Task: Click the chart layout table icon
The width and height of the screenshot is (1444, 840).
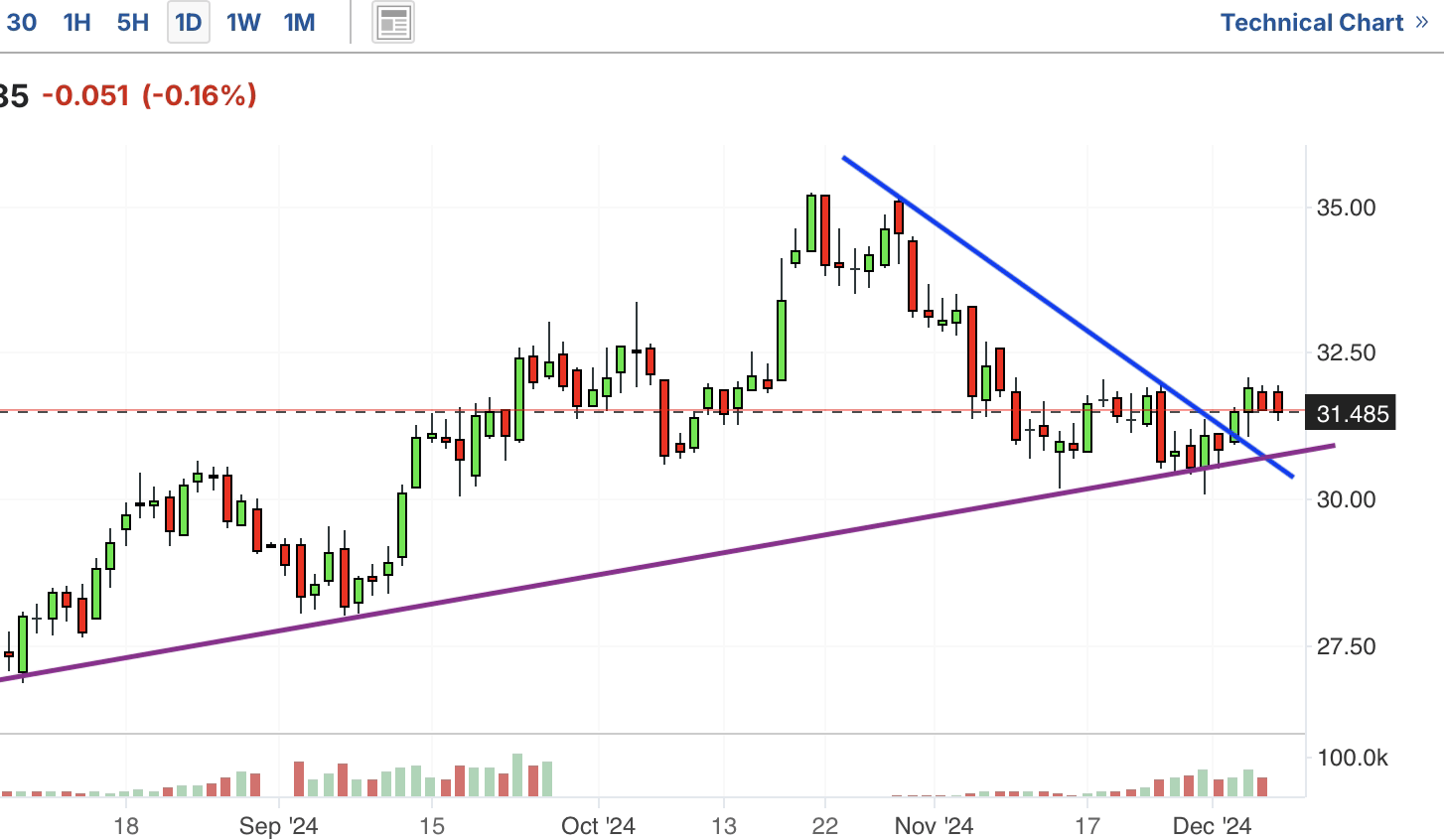Action: pyautogui.click(x=393, y=22)
